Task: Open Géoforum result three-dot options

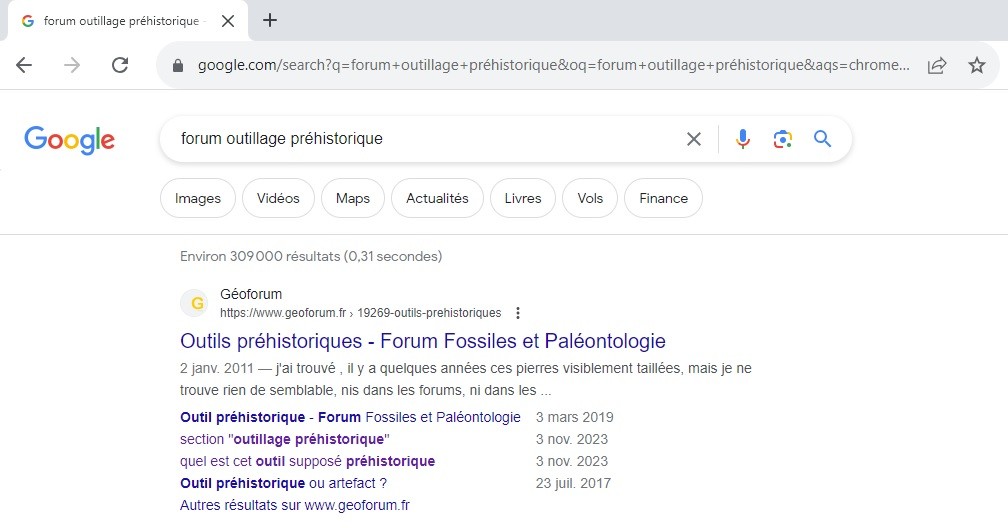Action: [517, 313]
